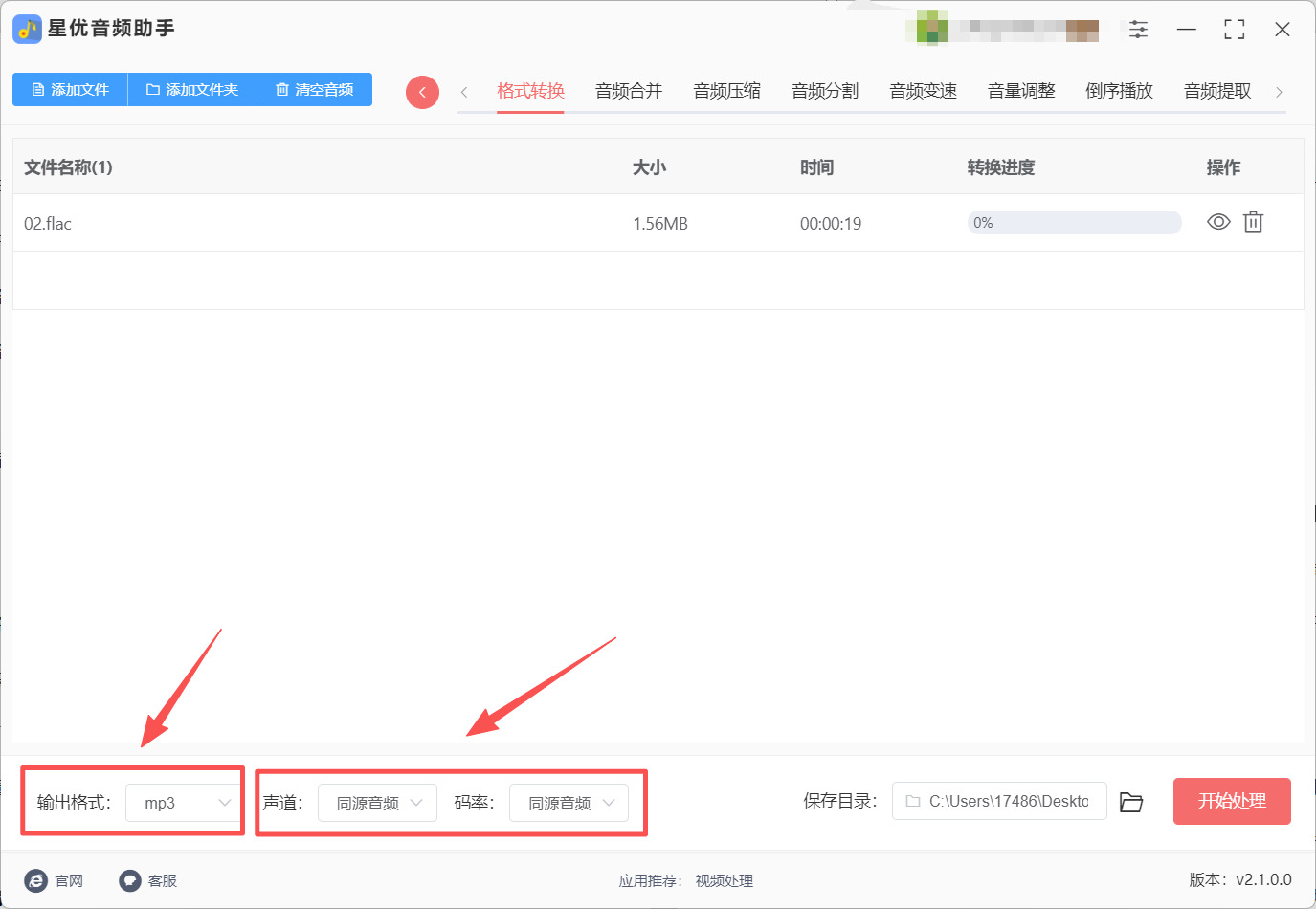This screenshot has width=1316, height=909.
Task: Click 添加文件夹 add folder button
Action: 192,90
